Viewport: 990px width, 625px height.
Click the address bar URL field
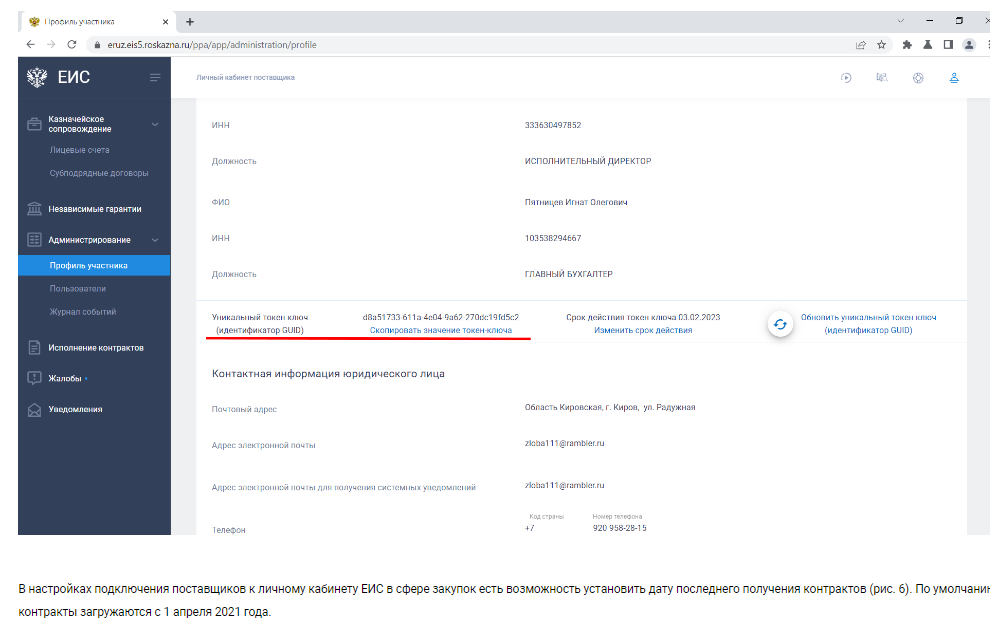click(467, 45)
